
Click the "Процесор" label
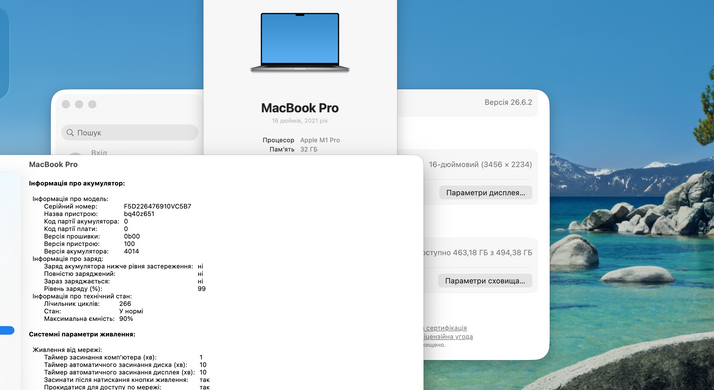pos(278,140)
